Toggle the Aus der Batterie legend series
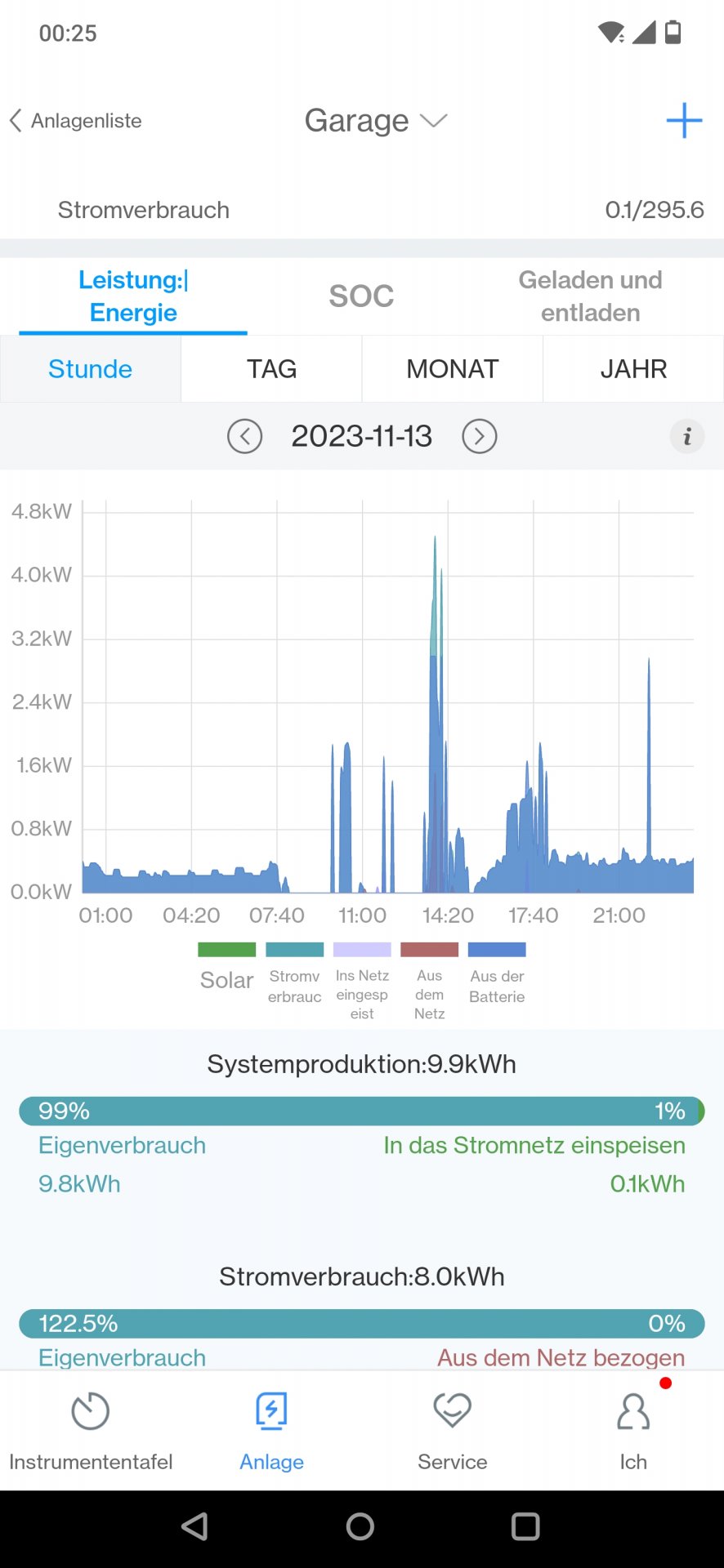The image size is (724, 1568). pos(497,950)
